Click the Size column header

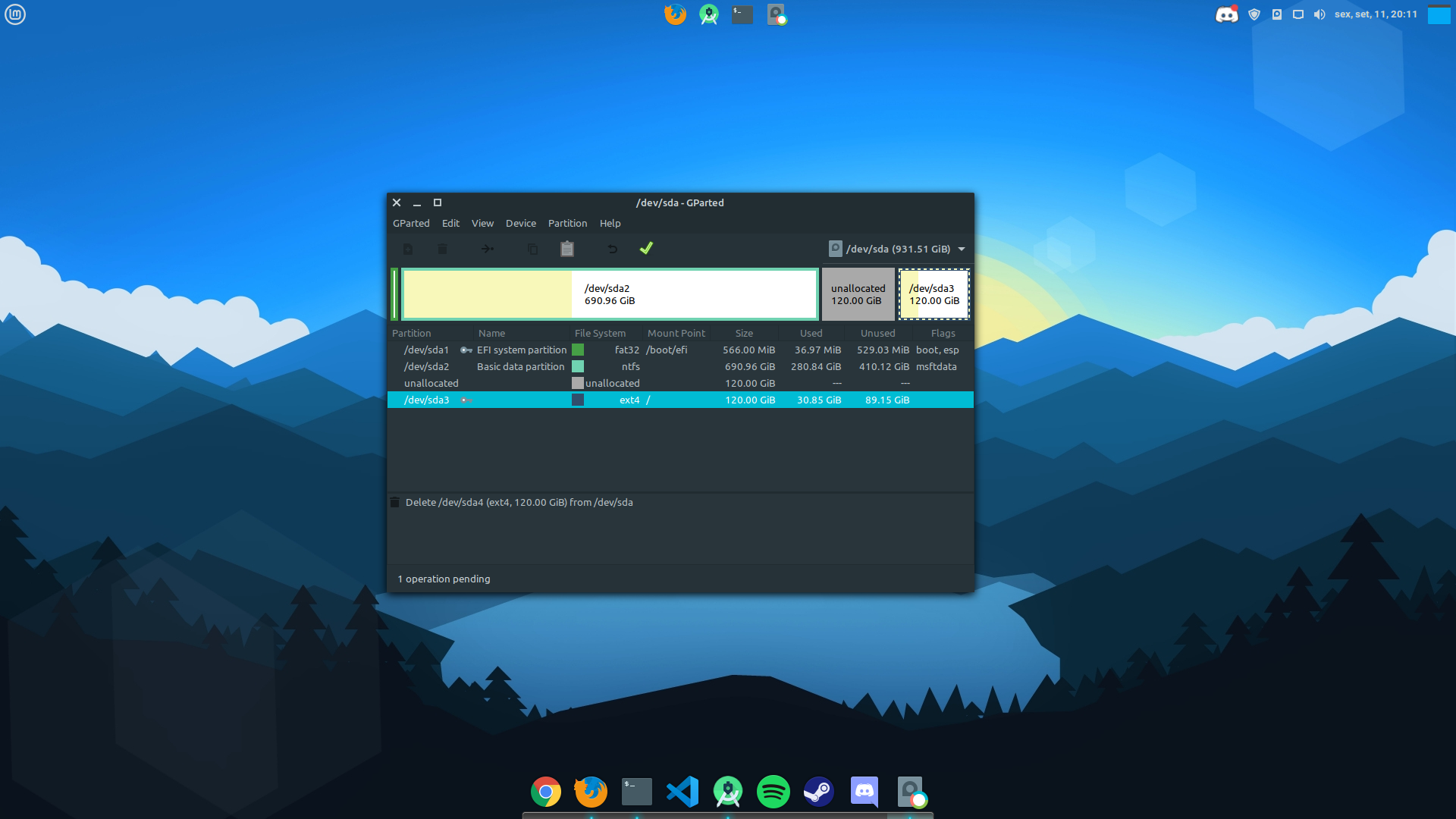744,333
